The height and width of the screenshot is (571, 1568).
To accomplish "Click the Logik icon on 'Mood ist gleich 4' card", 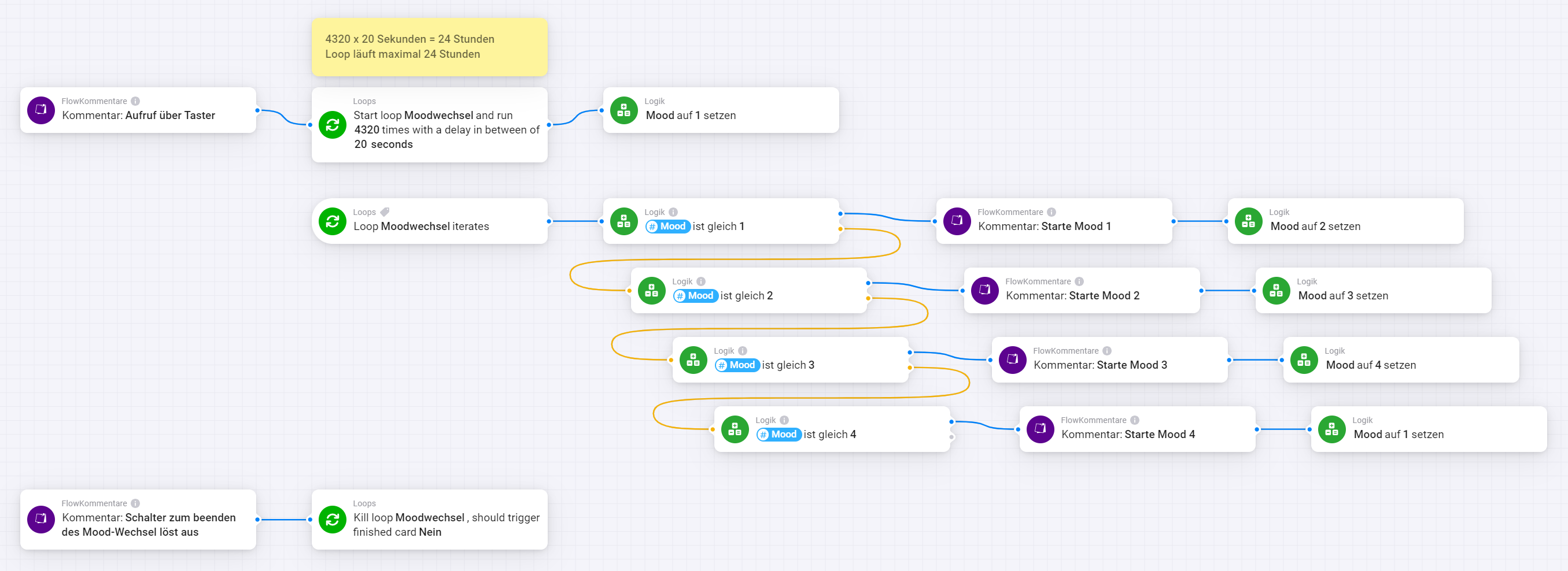I will point(735,429).
